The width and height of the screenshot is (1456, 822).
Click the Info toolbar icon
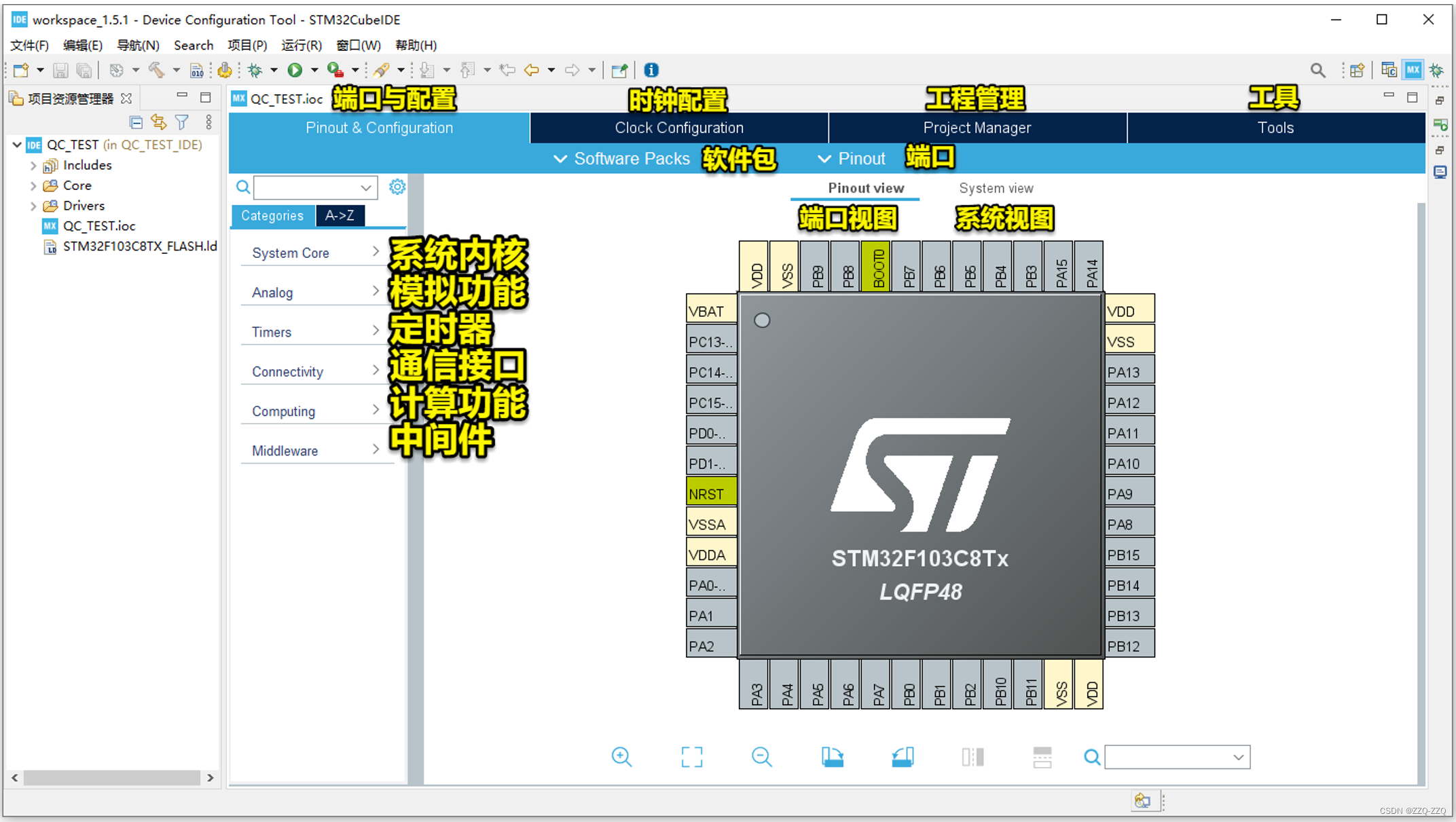tap(651, 70)
